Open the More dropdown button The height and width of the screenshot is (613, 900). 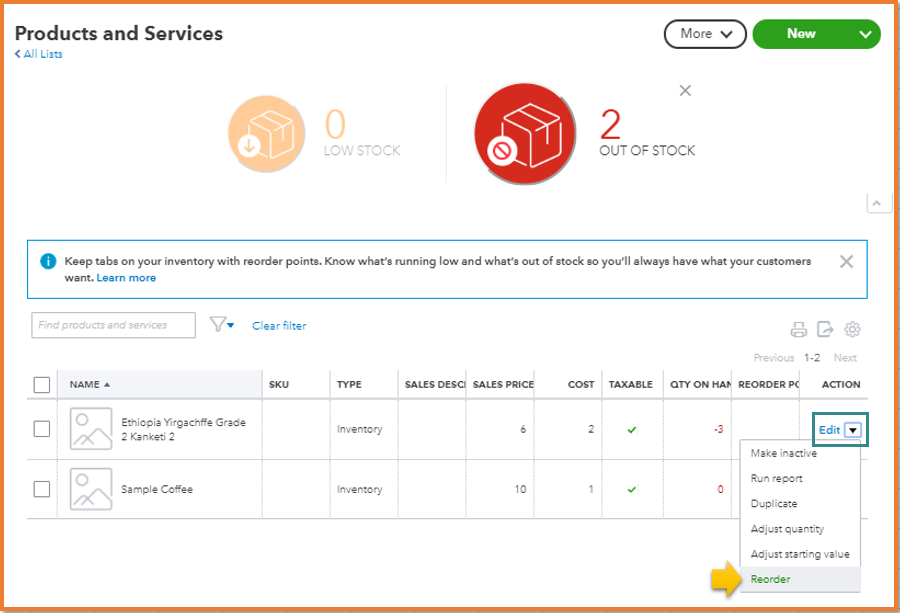pos(705,34)
